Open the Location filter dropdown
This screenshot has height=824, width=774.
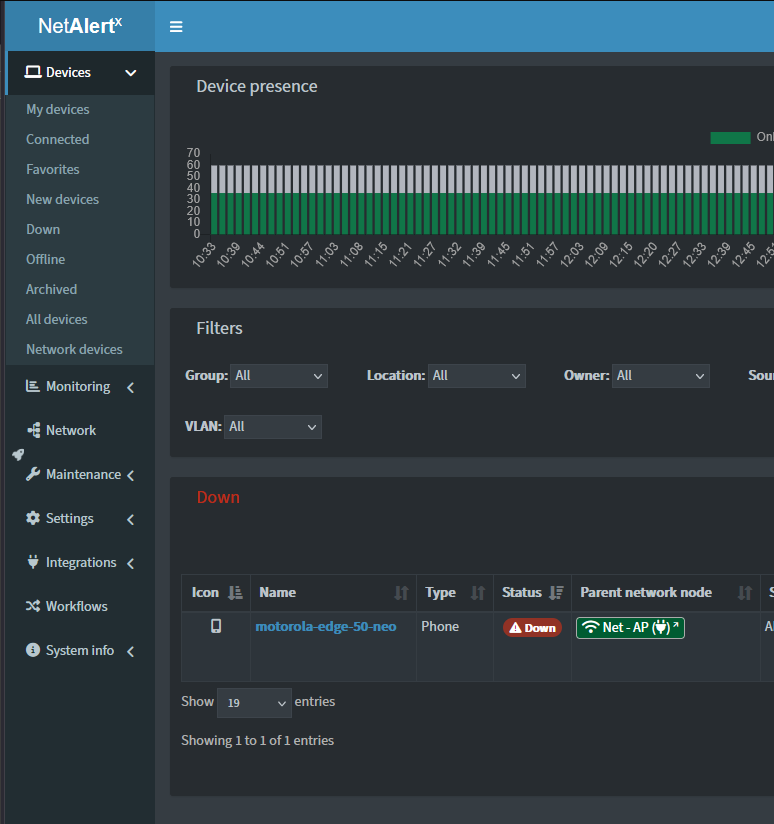[x=476, y=376]
